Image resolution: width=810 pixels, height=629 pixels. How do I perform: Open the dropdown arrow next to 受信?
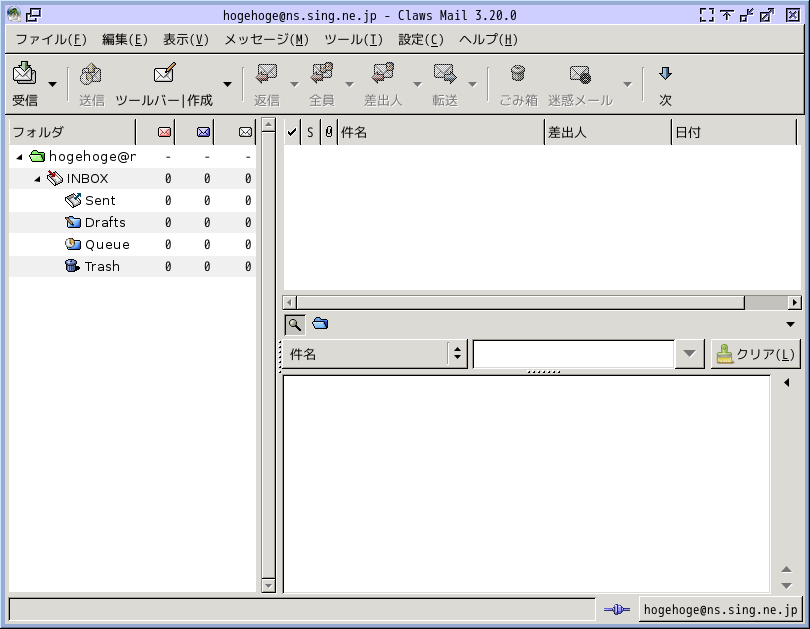[x=52, y=84]
